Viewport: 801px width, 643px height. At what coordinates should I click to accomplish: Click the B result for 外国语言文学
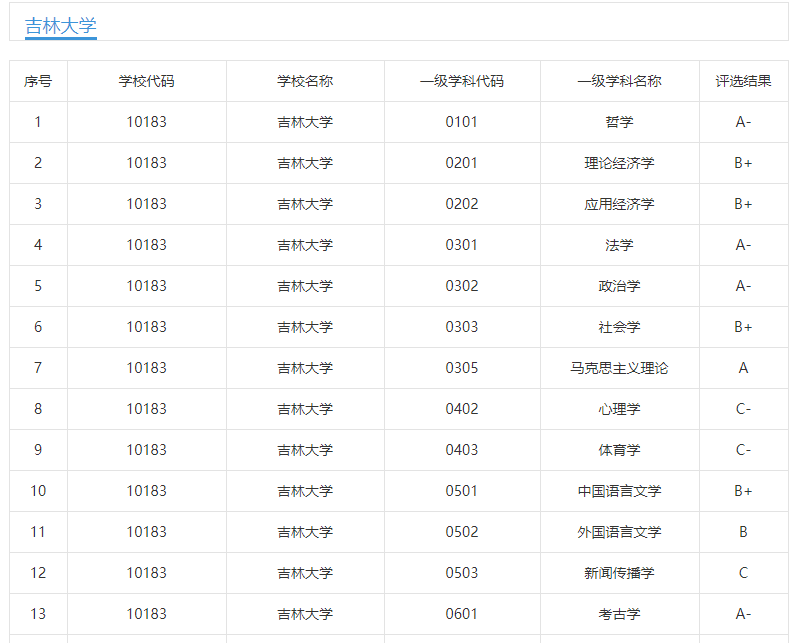743,532
